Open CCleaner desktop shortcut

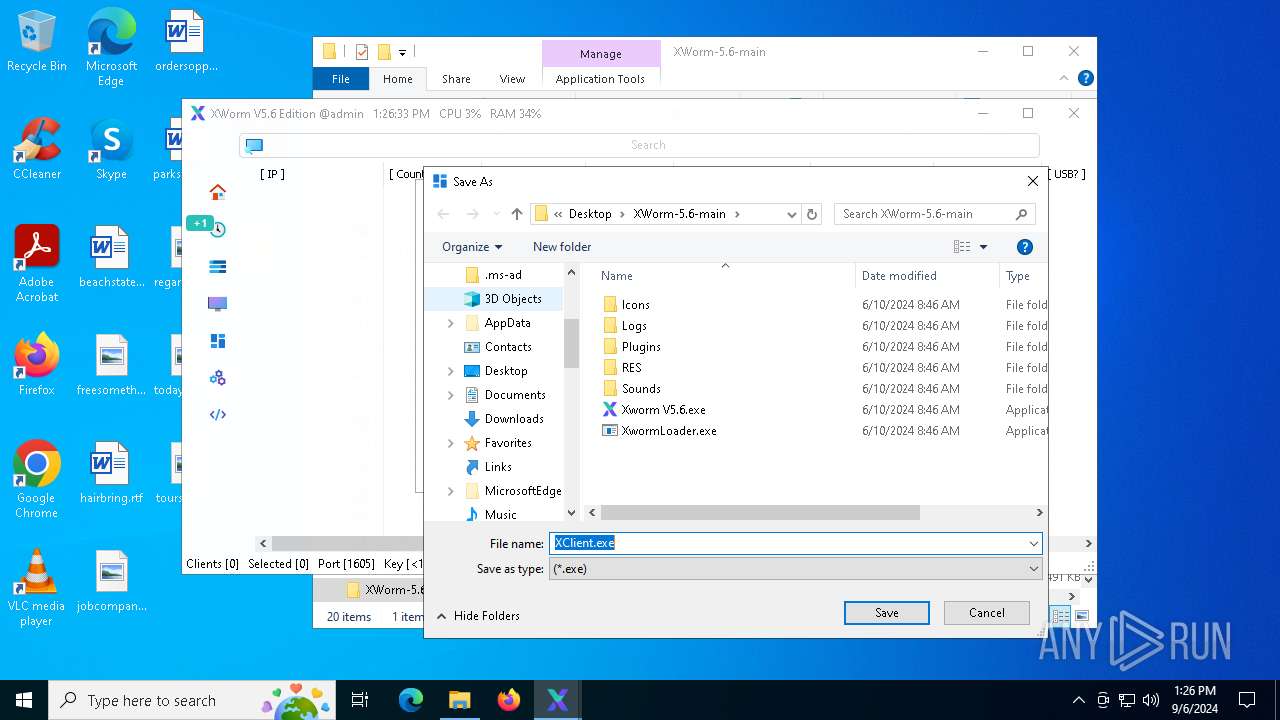coord(37,150)
